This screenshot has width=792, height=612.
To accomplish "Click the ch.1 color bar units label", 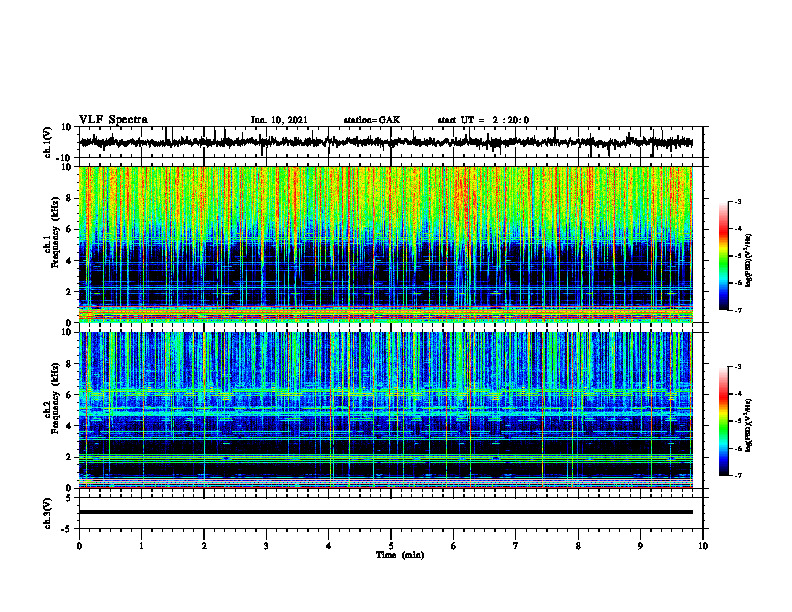I will click(x=749, y=260).
